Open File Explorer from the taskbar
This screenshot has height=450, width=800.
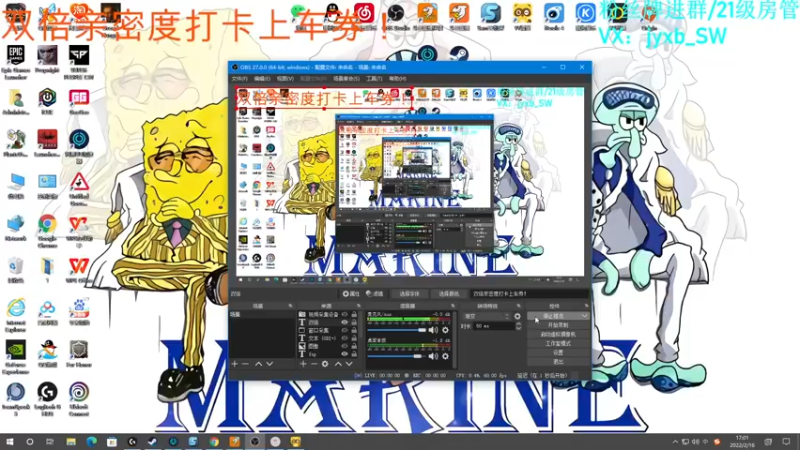[x=71, y=441]
